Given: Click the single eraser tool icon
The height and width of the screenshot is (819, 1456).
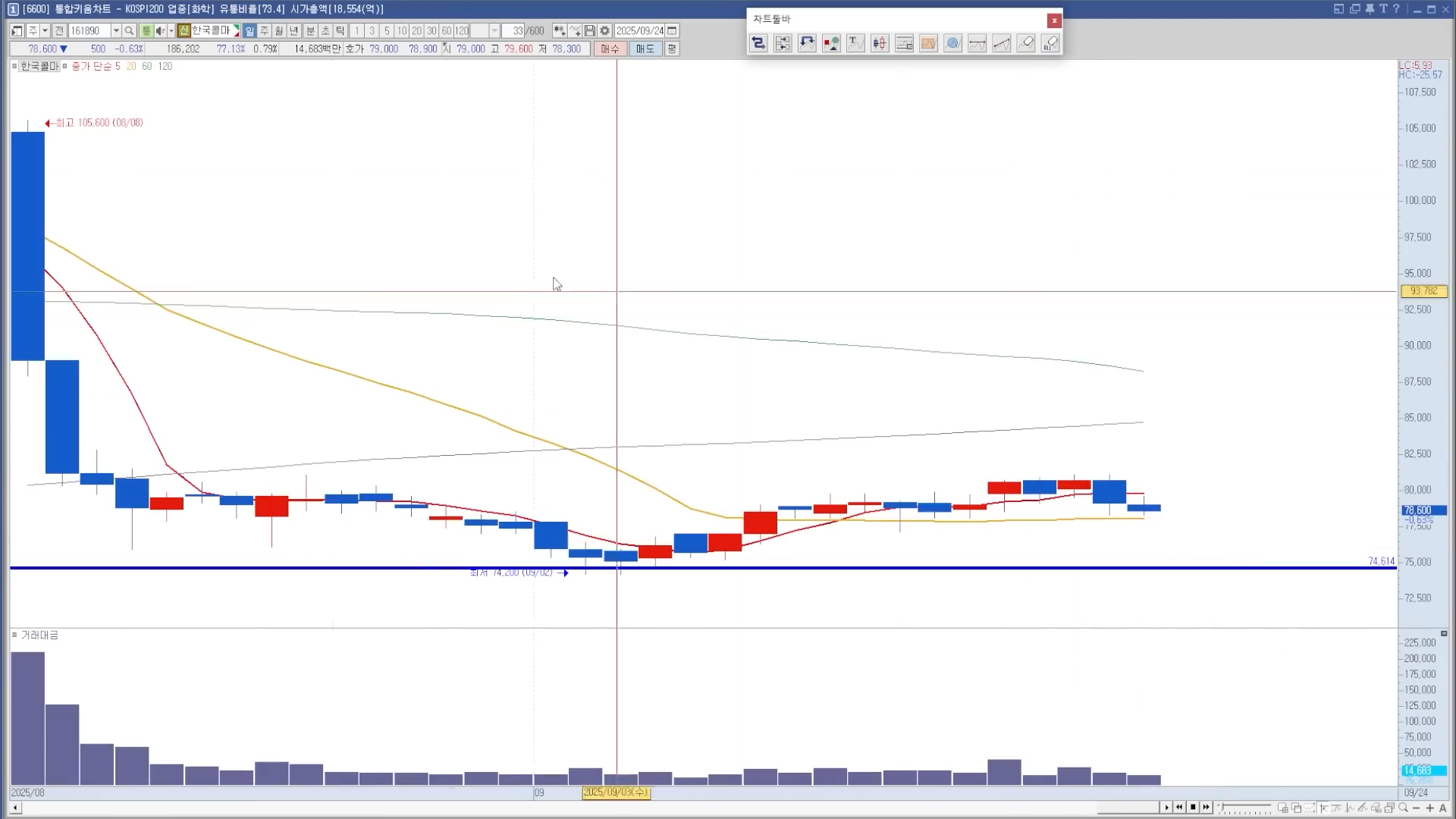Looking at the screenshot, I should [x=1026, y=43].
